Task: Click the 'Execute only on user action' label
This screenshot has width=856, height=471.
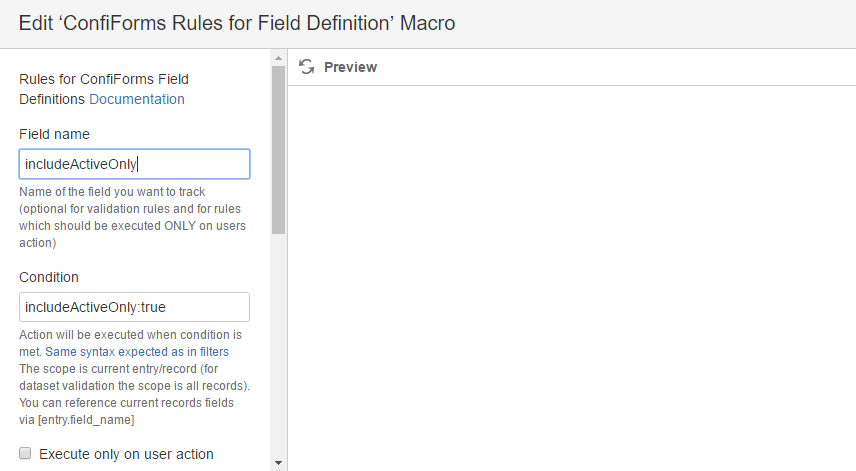Action: click(126, 454)
